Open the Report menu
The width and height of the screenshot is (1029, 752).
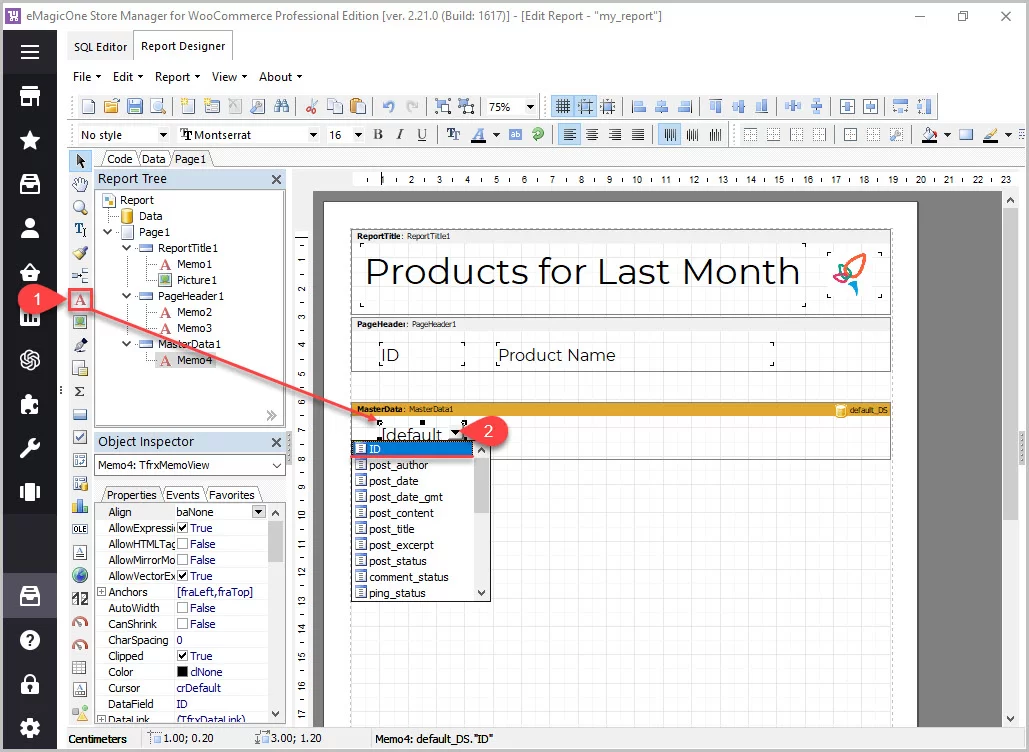click(177, 77)
